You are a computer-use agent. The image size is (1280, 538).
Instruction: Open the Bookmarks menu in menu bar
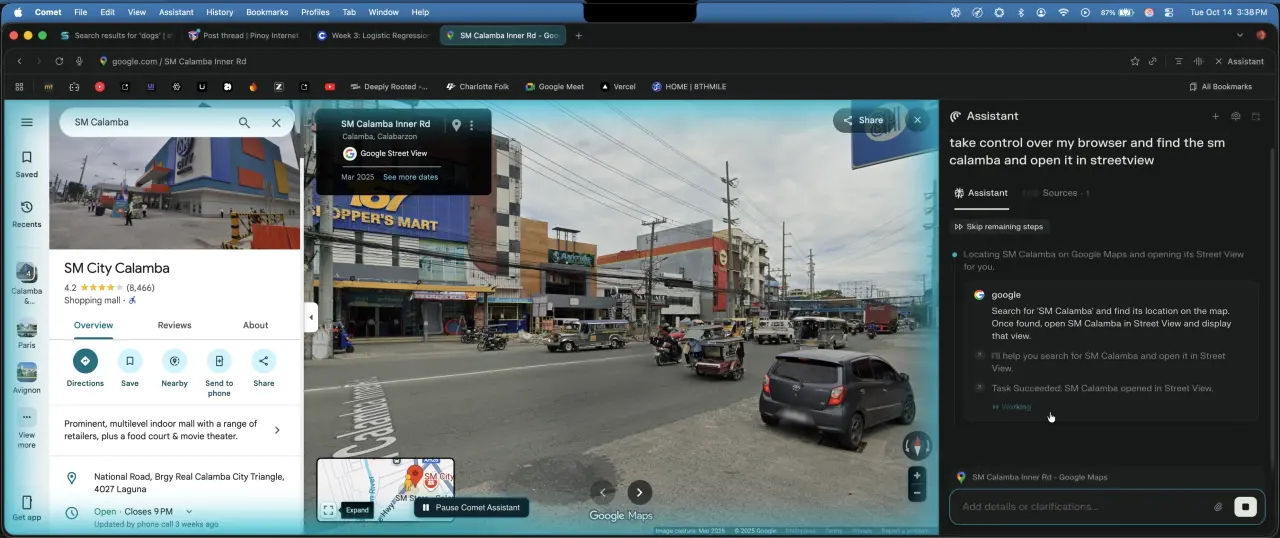coord(267,12)
